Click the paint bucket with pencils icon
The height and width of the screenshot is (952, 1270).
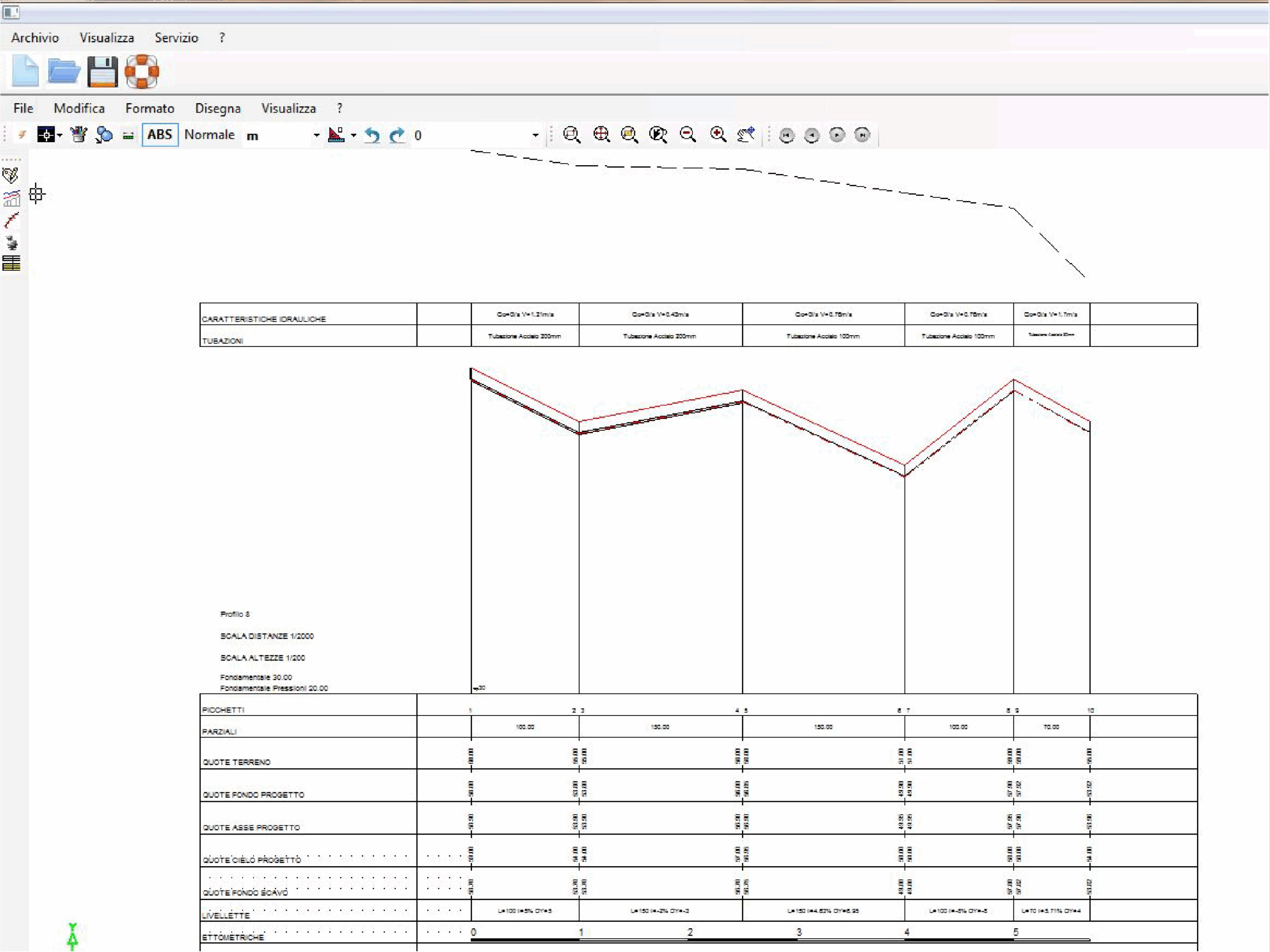pyautogui.click(x=78, y=135)
